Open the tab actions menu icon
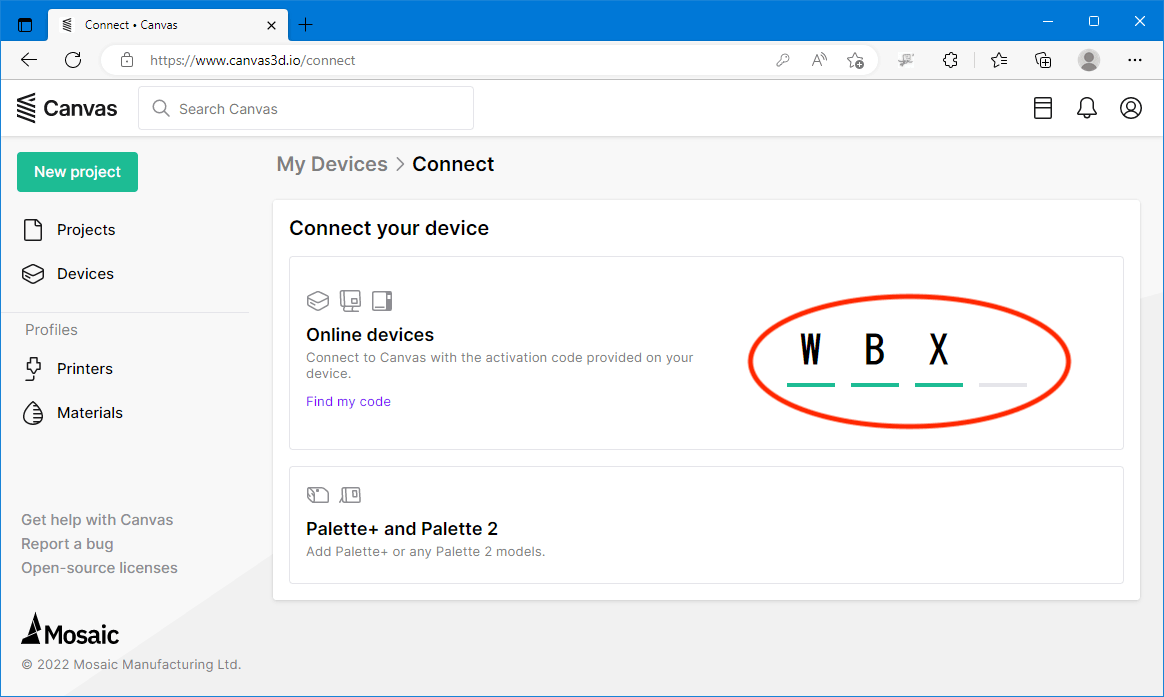 (x=25, y=24)
